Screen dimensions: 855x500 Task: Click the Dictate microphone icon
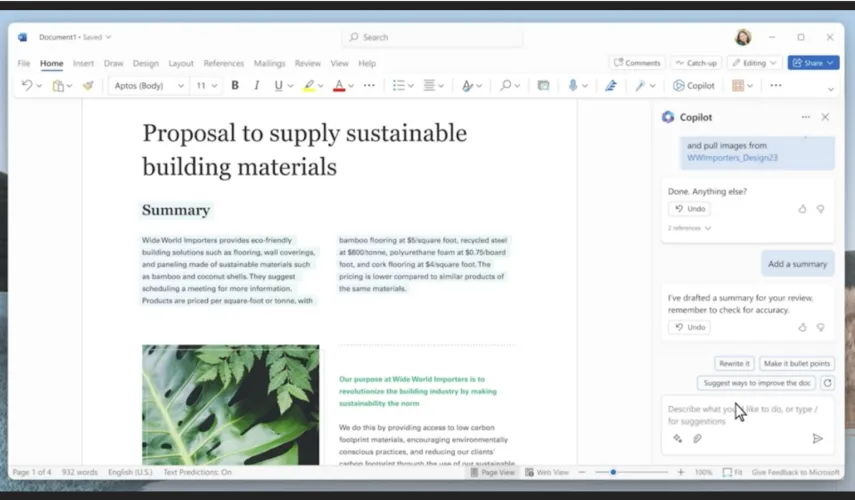[573, 86]
